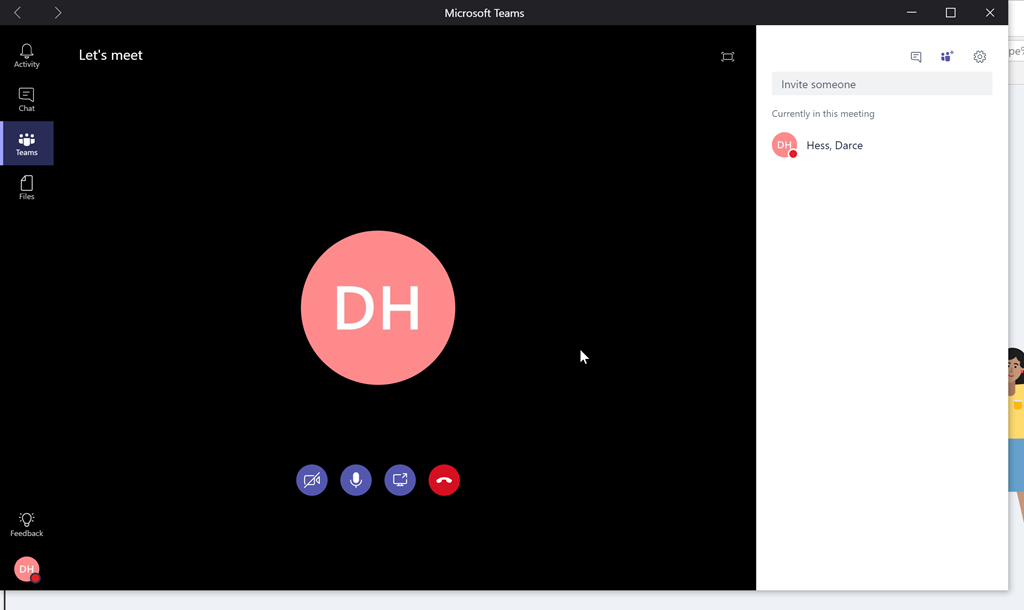The width and height of the screenshot is (1024, 610).
Task: Toggle the participants panel
Action: 947,57
